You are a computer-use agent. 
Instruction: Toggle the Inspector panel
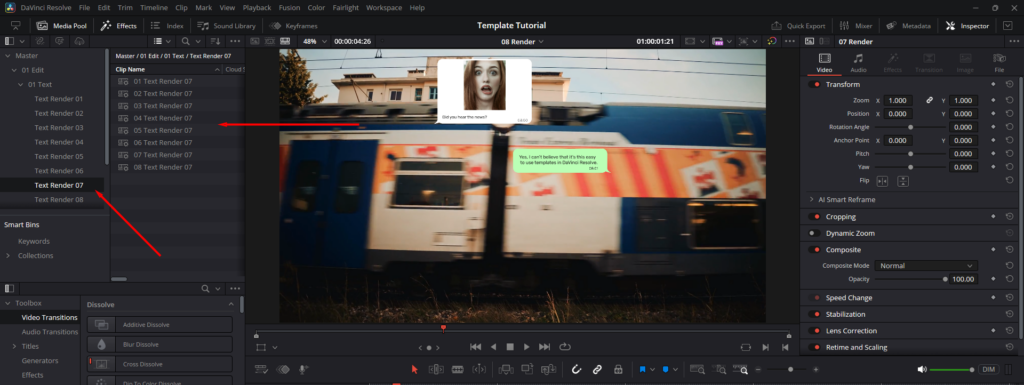[968, 26]
